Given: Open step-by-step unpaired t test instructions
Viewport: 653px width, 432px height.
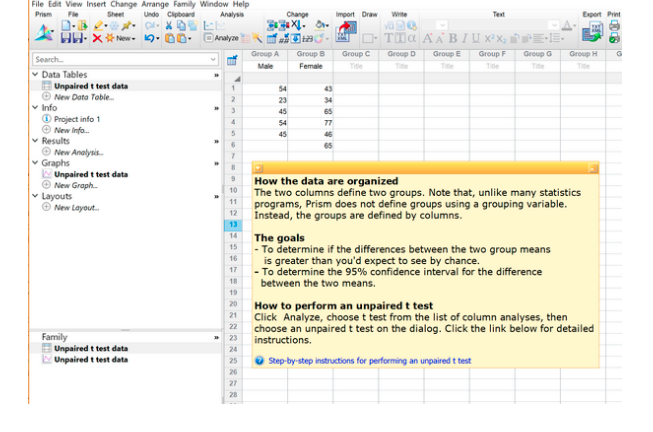Looking at the screenshot, I should point(370,361).
